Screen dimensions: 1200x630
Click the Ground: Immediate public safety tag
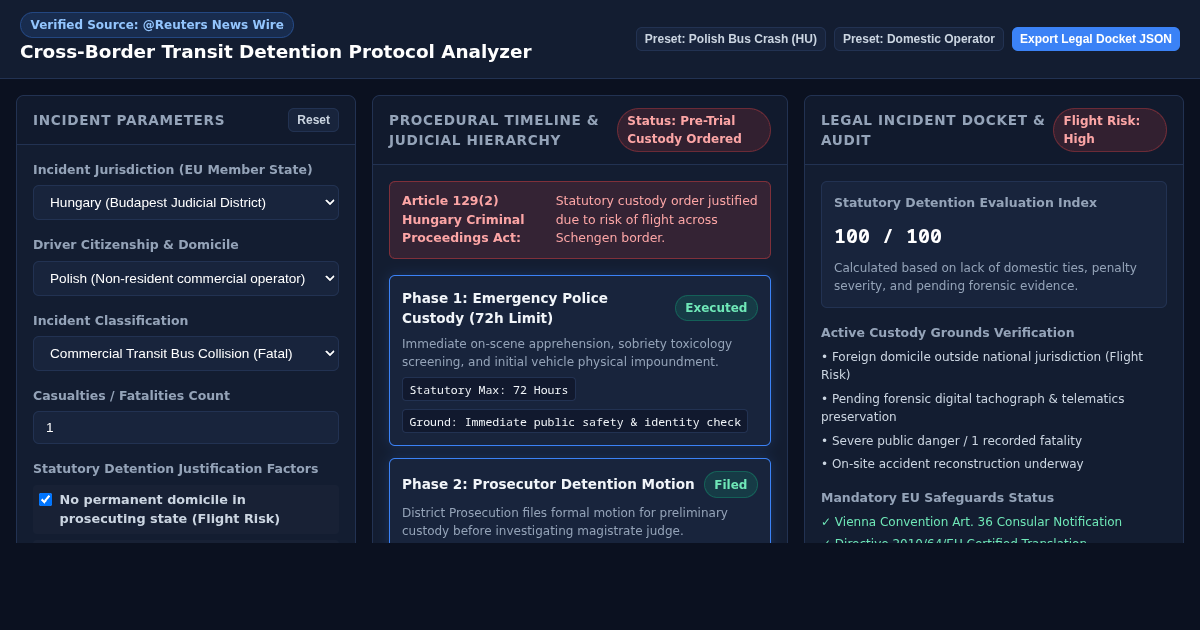coord(575,422)
